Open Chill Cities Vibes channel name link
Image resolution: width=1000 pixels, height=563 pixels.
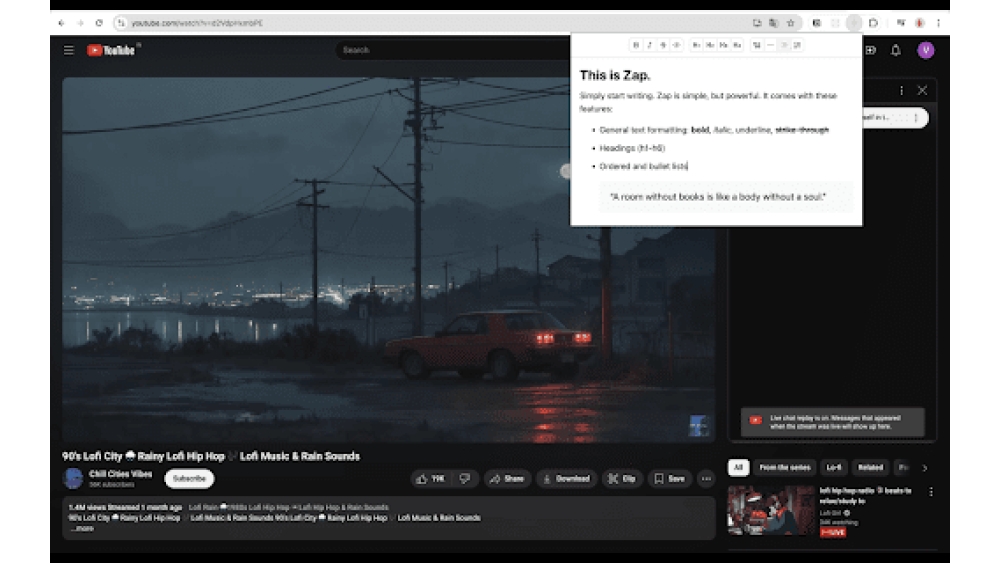point(121,474)
